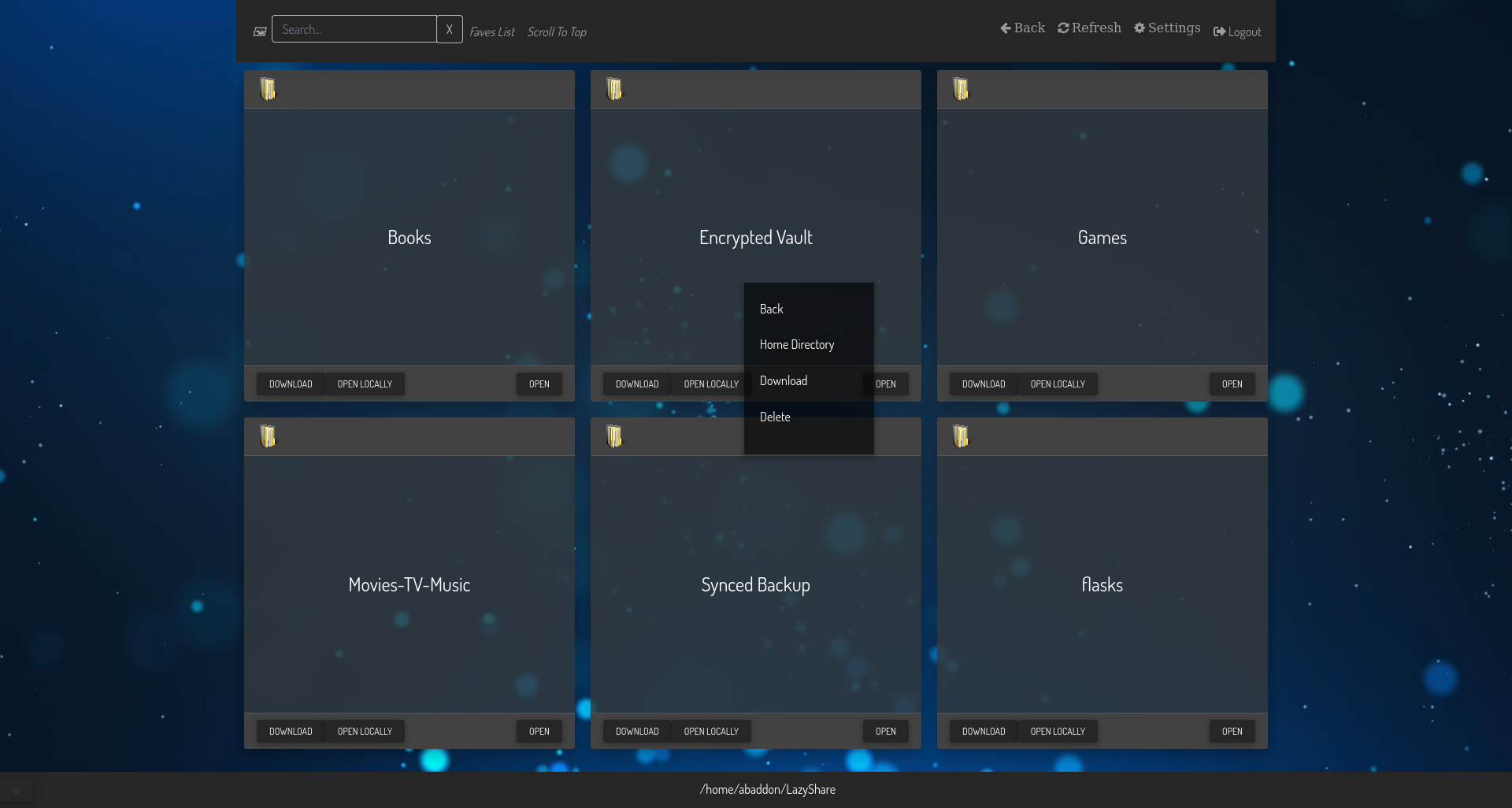
Task: Click Open Locally on the Movies-TV-Music card
Action: pyautogui.click(x=365, y=732)
